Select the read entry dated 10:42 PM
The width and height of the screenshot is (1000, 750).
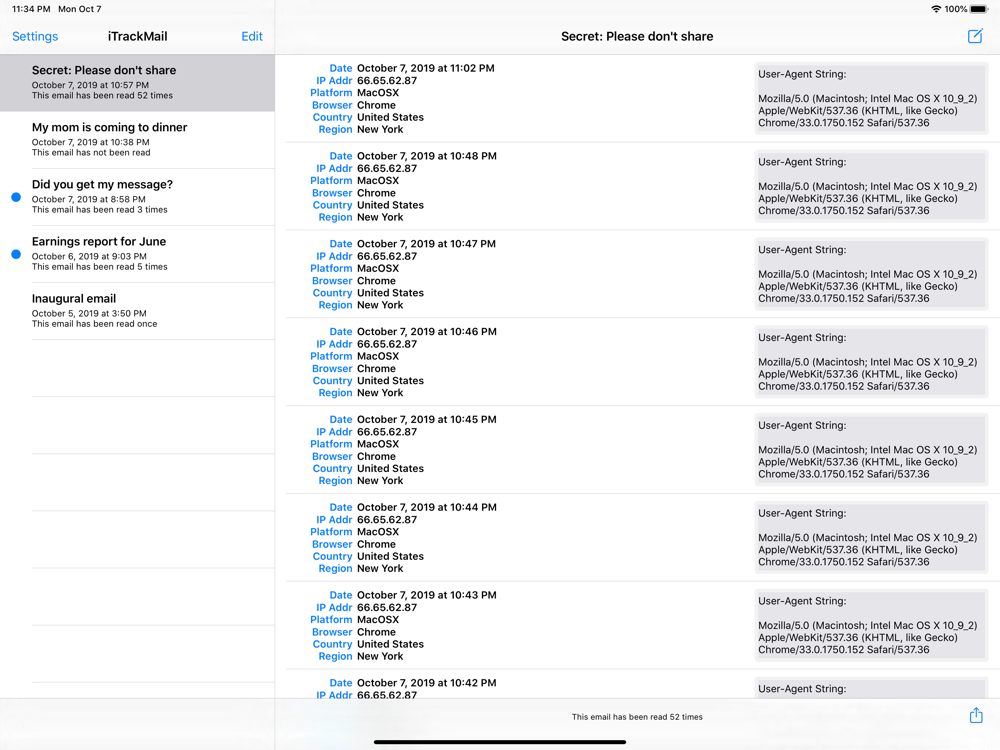click(637, 685)
